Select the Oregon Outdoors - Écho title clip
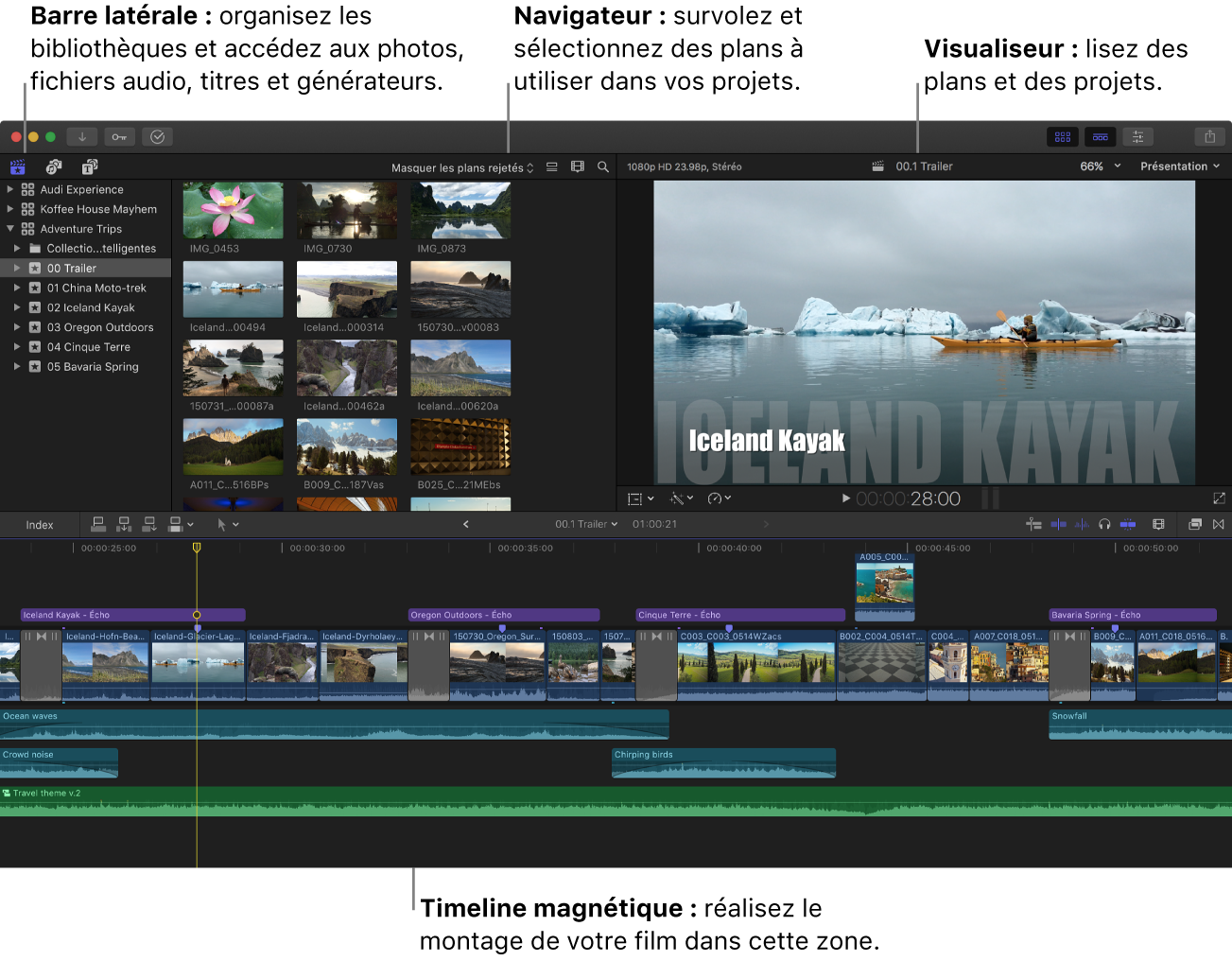The height and width of the screenshot is (961, 1232). [x=504, y=615]
